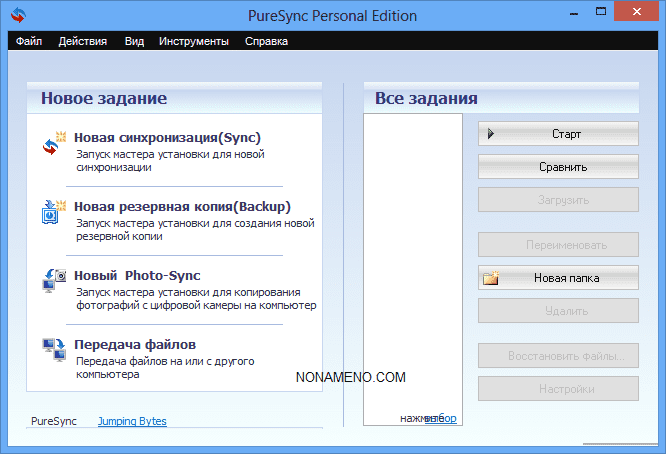Select Новая синхронизация(Sync) heading
Image resolution: width=666 pixels, height=454 pixels.
coord(167,137)
